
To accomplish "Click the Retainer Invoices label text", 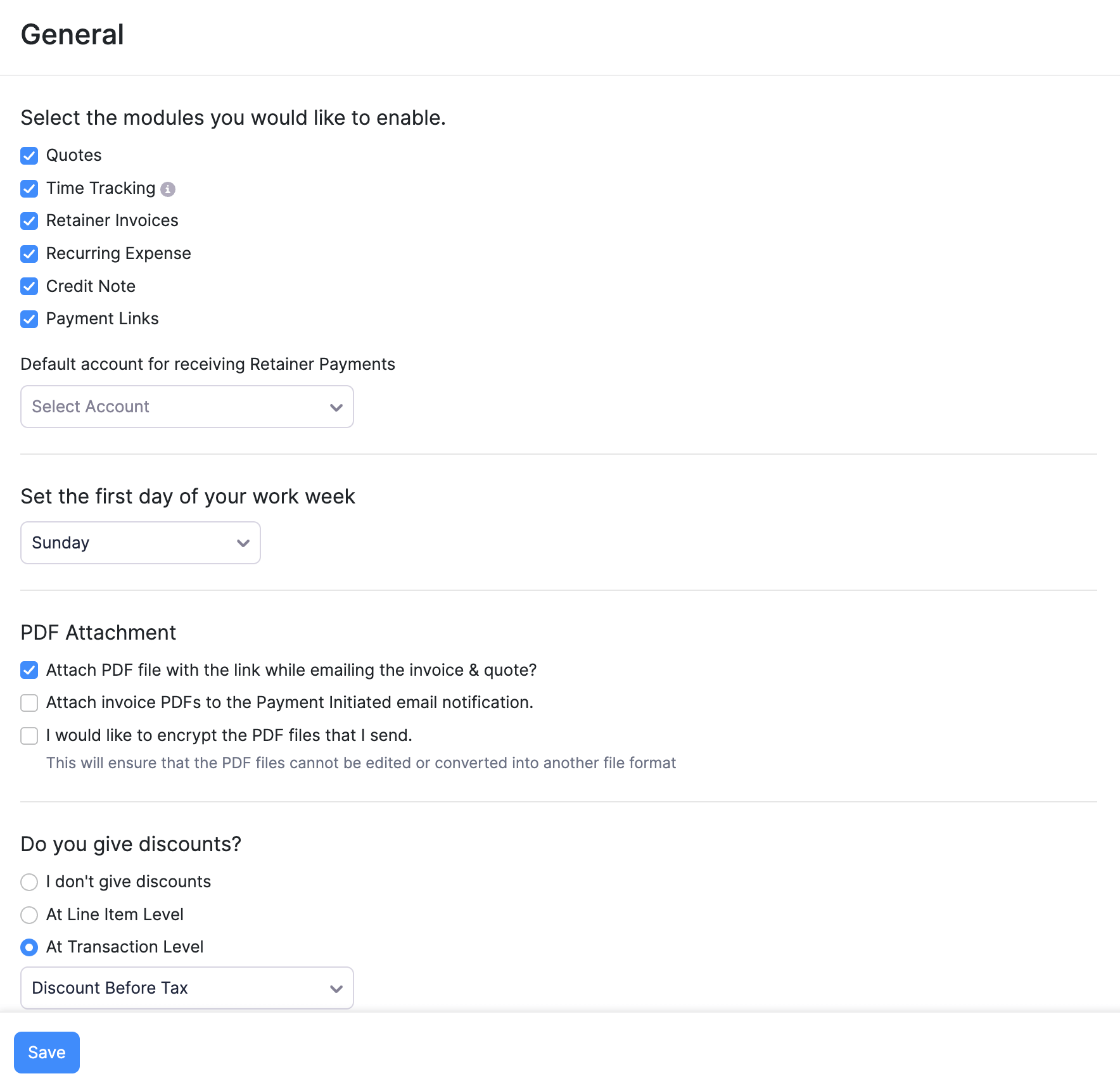I will pos(112,220).
